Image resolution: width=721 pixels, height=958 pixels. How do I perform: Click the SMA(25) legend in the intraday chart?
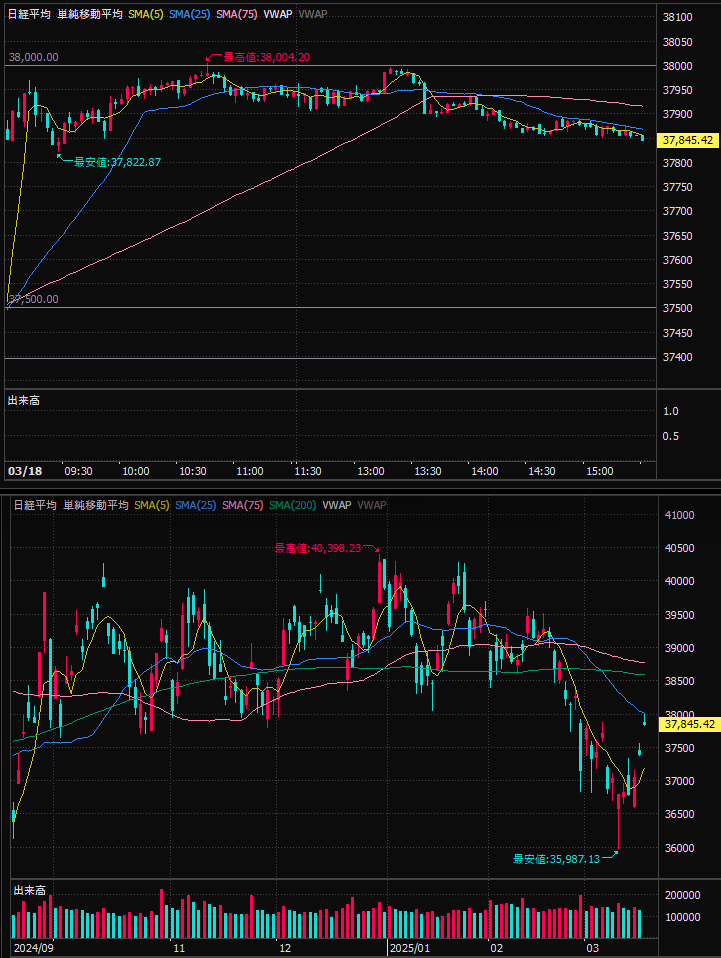189,14
